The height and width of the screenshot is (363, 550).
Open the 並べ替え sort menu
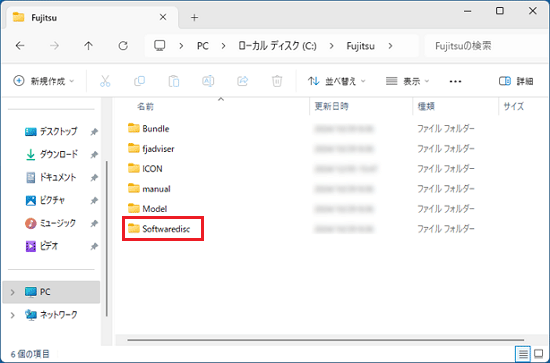(x=336, y=81)
